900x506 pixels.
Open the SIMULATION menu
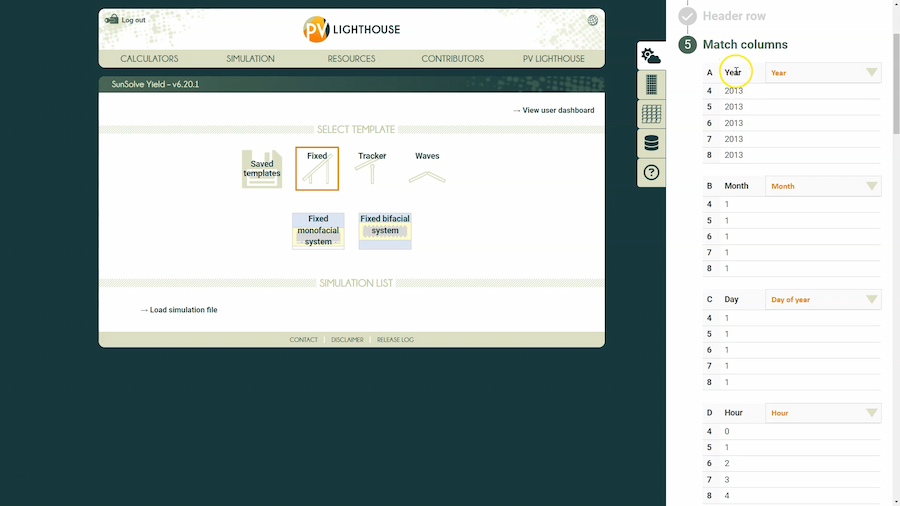click(250, 59)
